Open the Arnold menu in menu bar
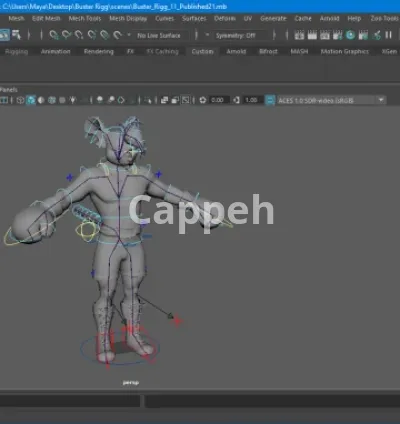400x424 pixels. [x=329, y=19]
